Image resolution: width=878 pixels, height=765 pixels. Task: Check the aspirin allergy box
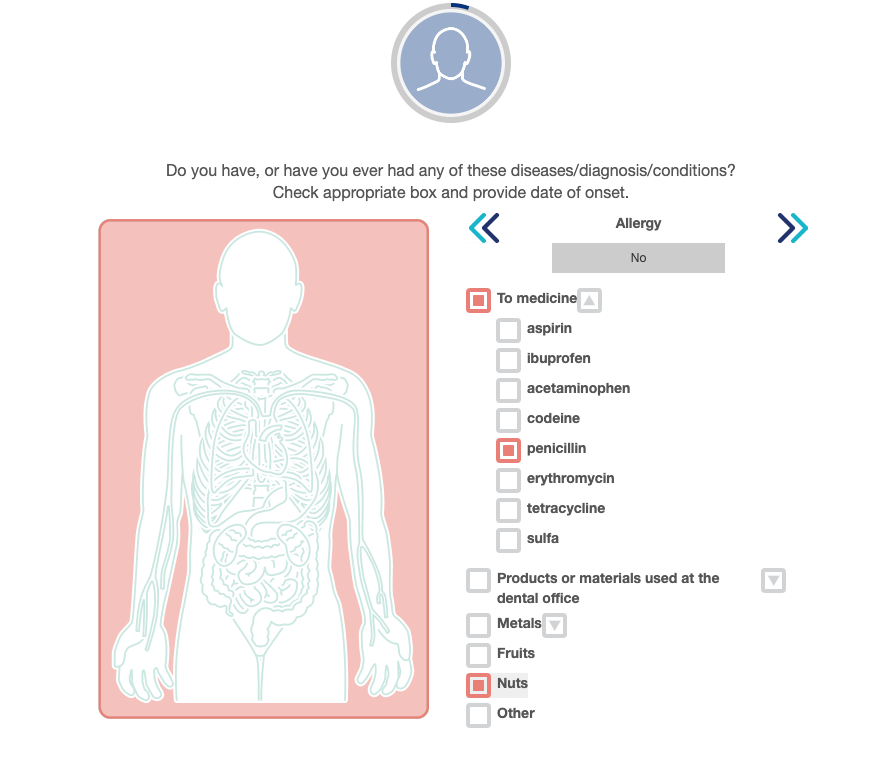(x=509, y=330)
